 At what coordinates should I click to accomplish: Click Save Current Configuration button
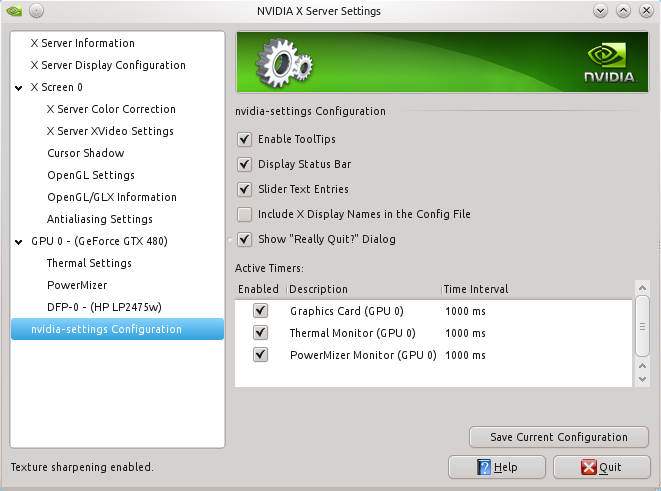coord(559,437)
